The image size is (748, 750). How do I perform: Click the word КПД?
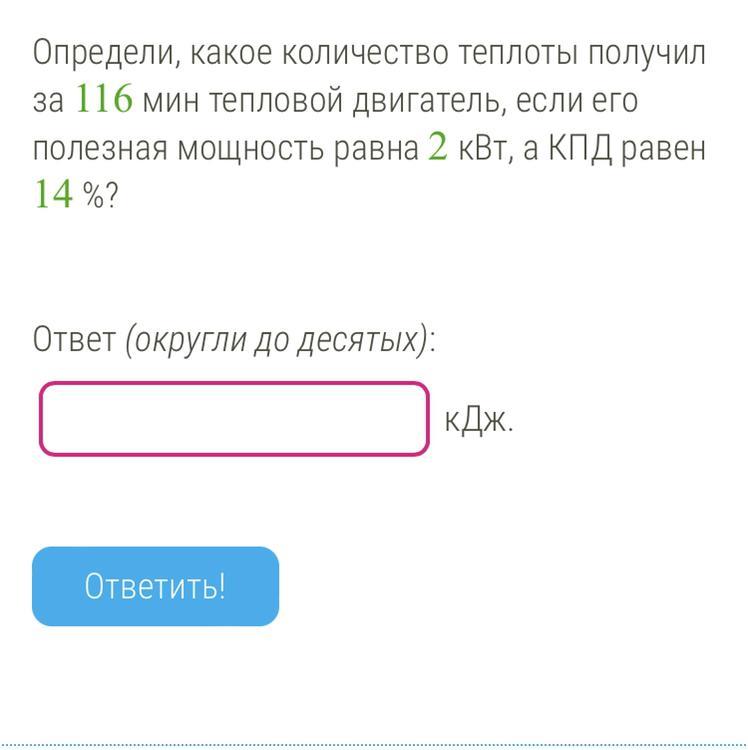click(580, 148)
